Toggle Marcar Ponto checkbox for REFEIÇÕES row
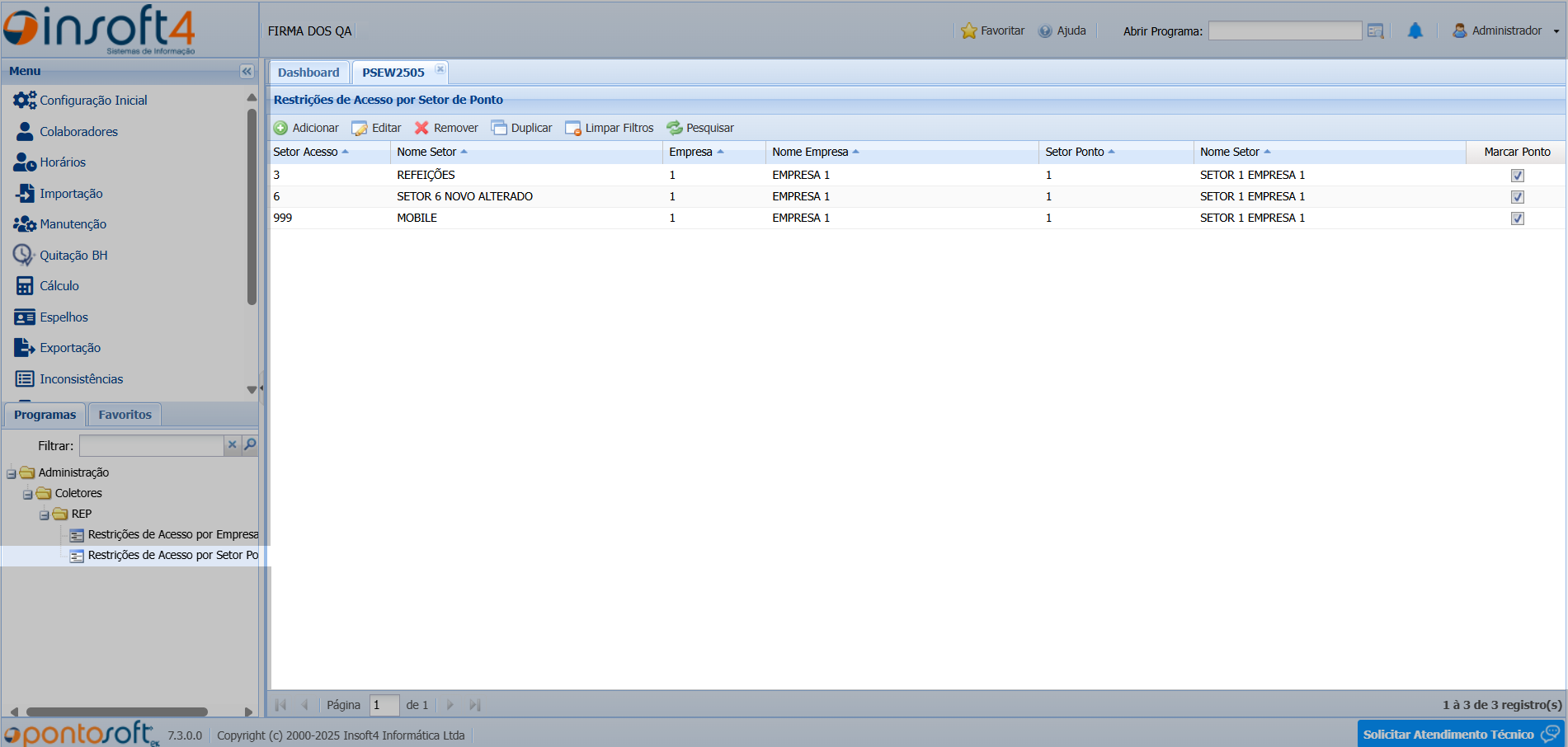1568x747 pixels. [1517, 176]
